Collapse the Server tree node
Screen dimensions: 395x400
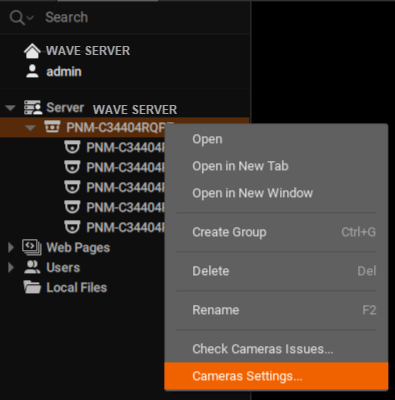click(x=11, y=108)
